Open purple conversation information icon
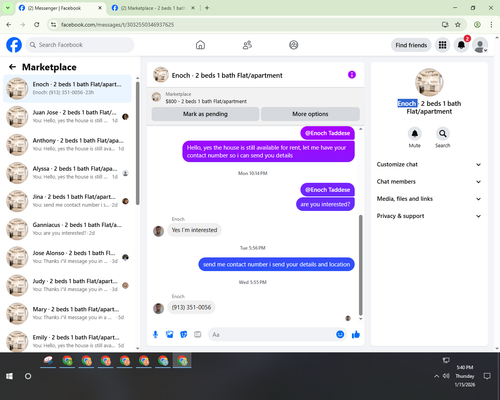The height and width of the screenshot is (400, 500). 352,75
